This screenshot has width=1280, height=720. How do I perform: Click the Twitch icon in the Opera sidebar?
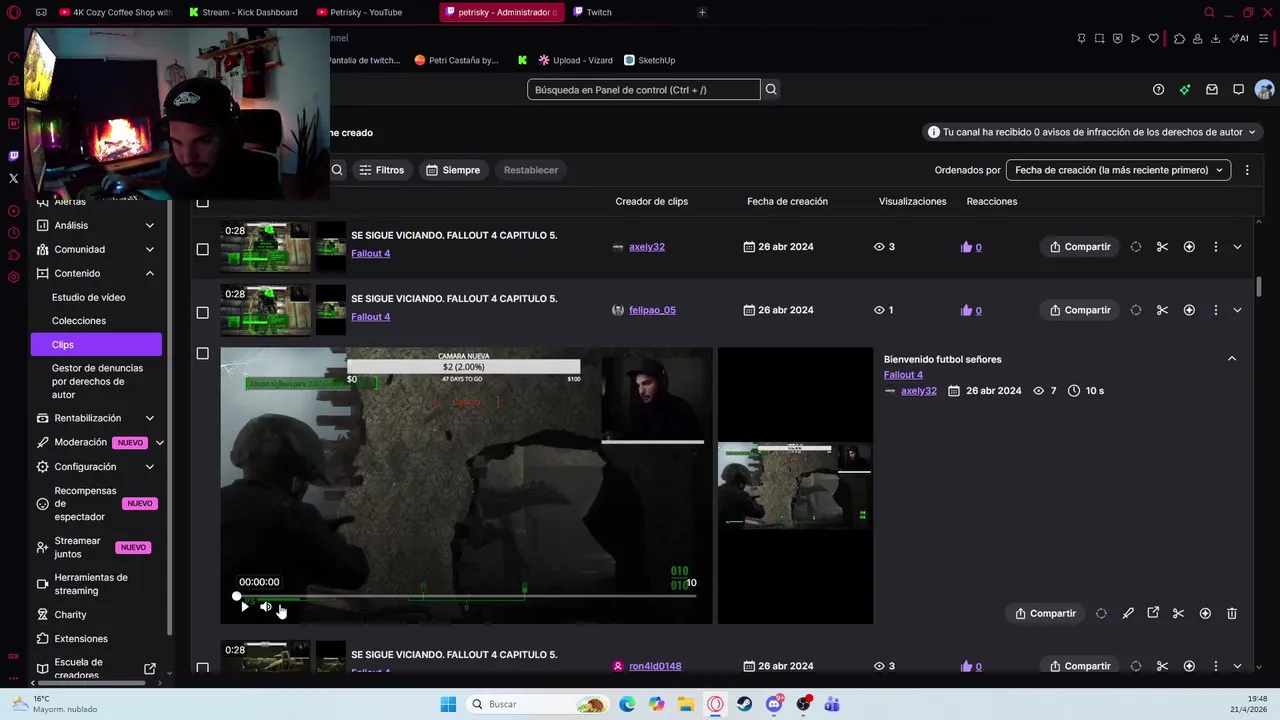(x=13, y=156)
